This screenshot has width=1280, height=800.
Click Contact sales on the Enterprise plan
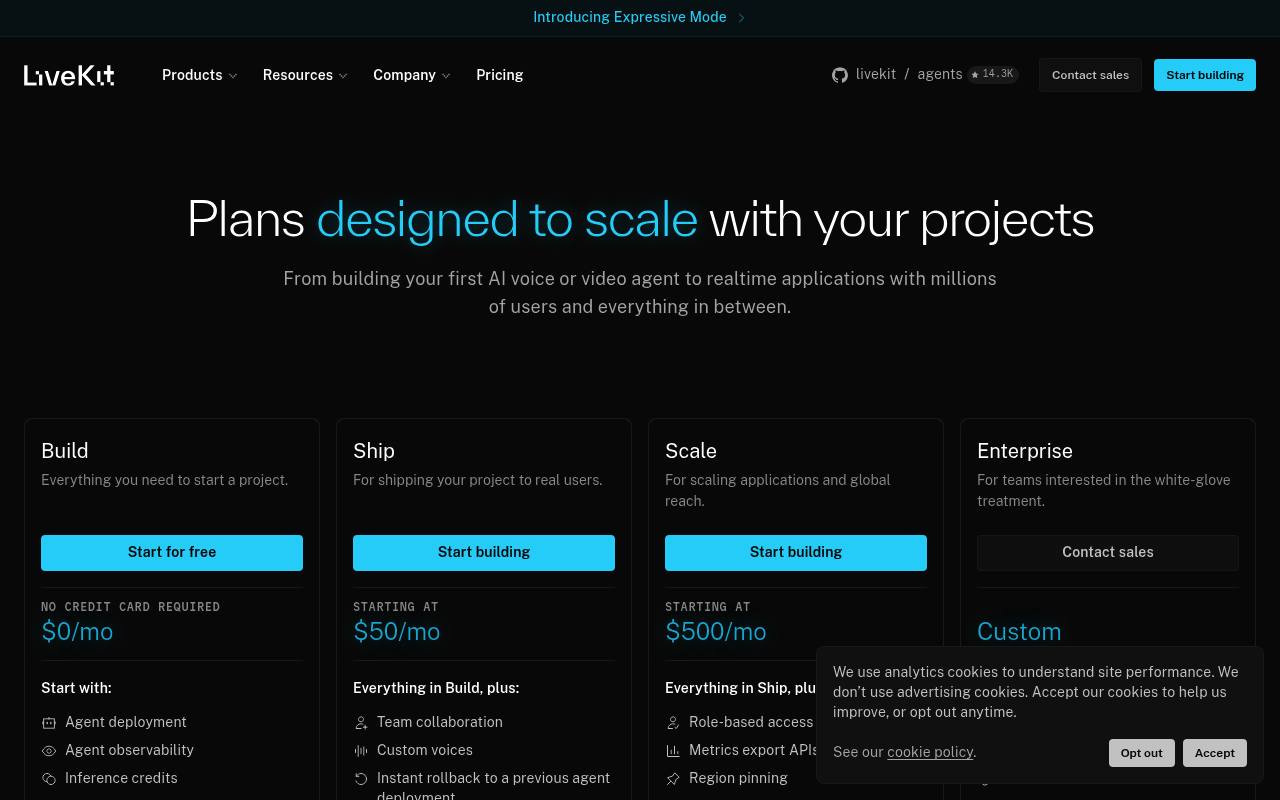1108,553
